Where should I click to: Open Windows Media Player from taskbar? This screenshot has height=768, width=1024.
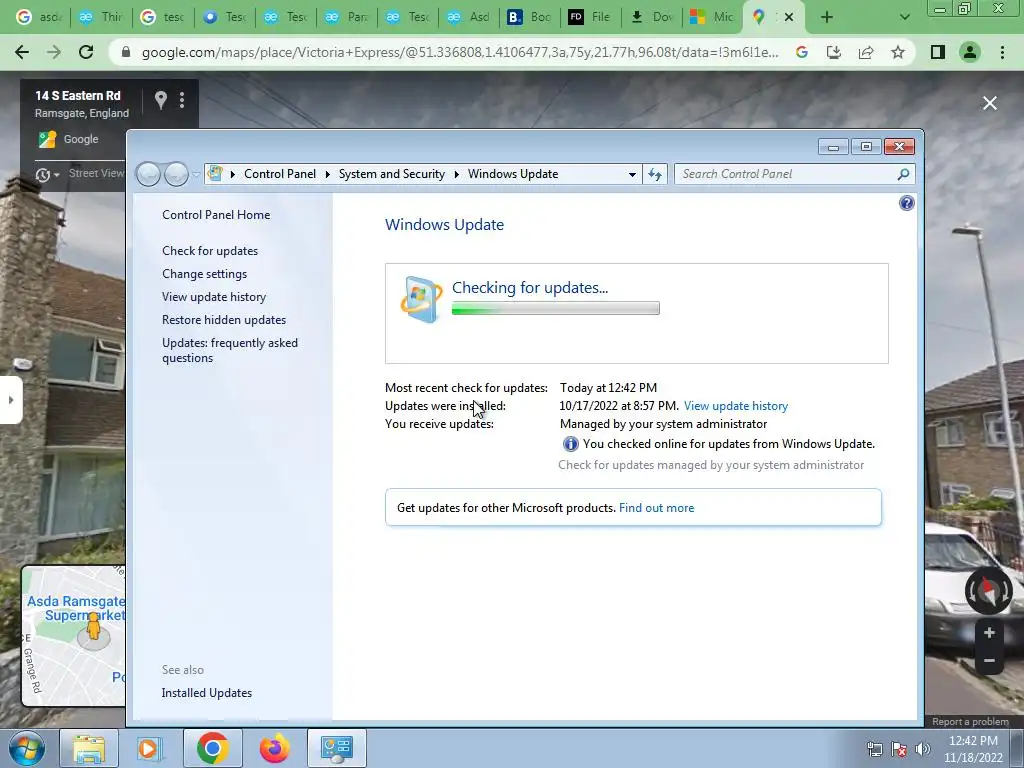click(x=150, y=748)
